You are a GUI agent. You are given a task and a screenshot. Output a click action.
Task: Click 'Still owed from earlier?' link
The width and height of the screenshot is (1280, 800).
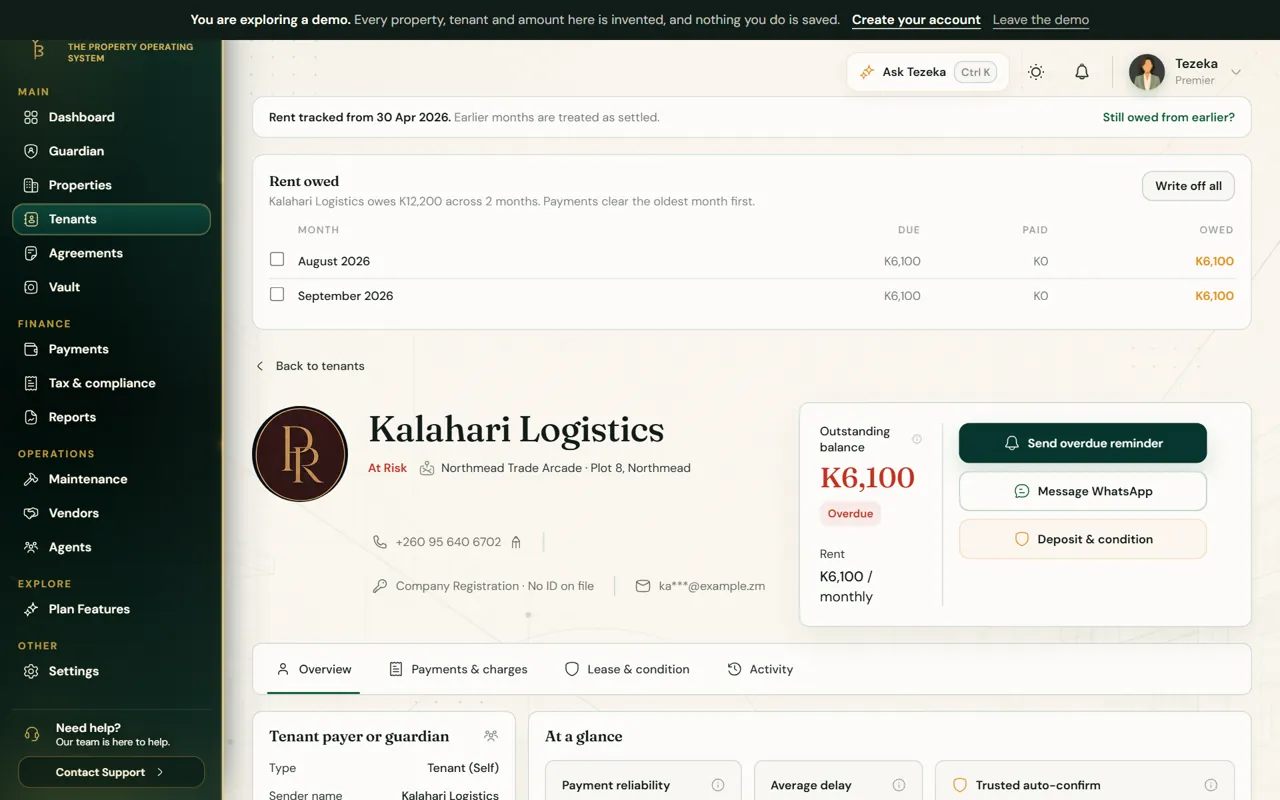tap(1169, 117)
